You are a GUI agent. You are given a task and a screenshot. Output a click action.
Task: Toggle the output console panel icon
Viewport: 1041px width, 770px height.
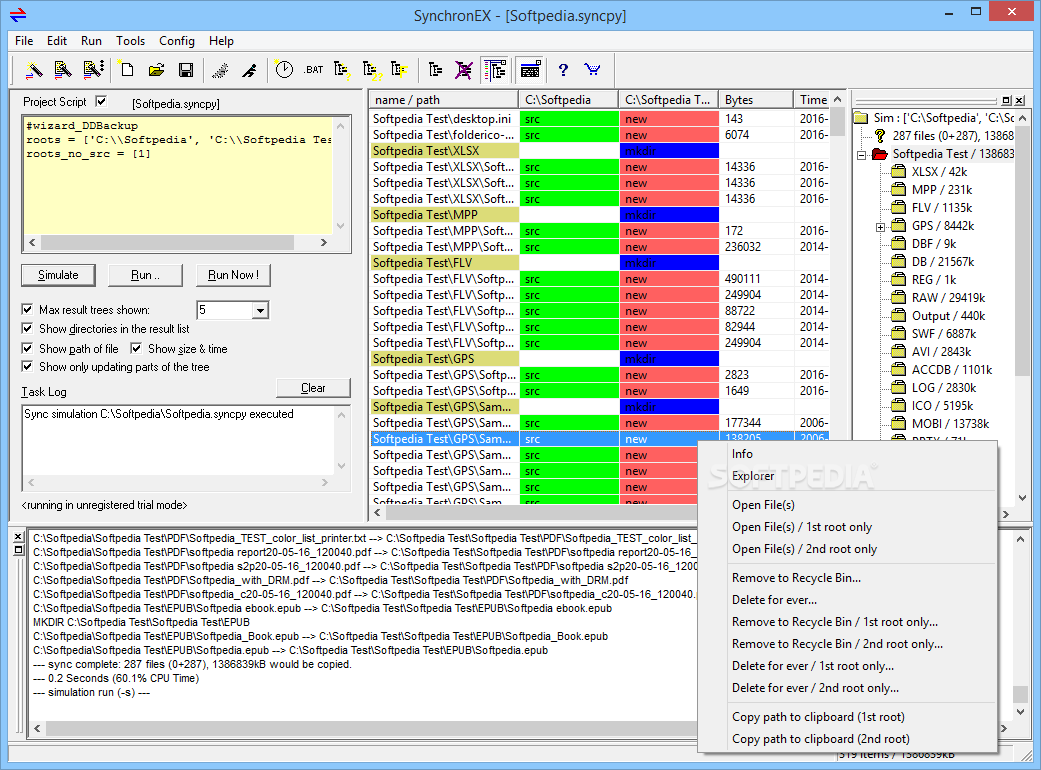[x=530, y=70]
